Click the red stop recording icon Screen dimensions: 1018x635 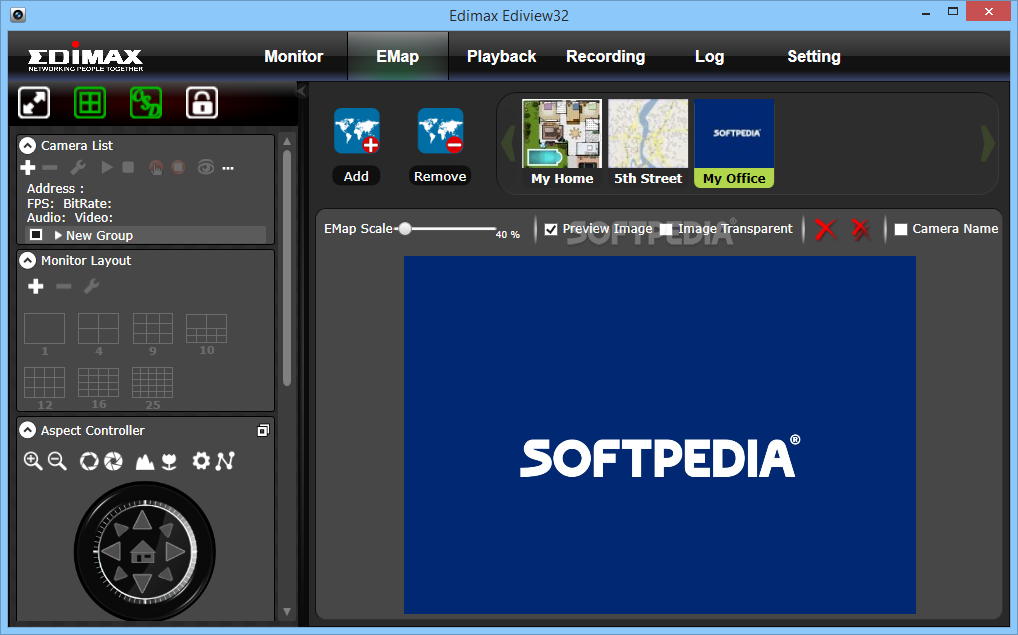point(178,168)
